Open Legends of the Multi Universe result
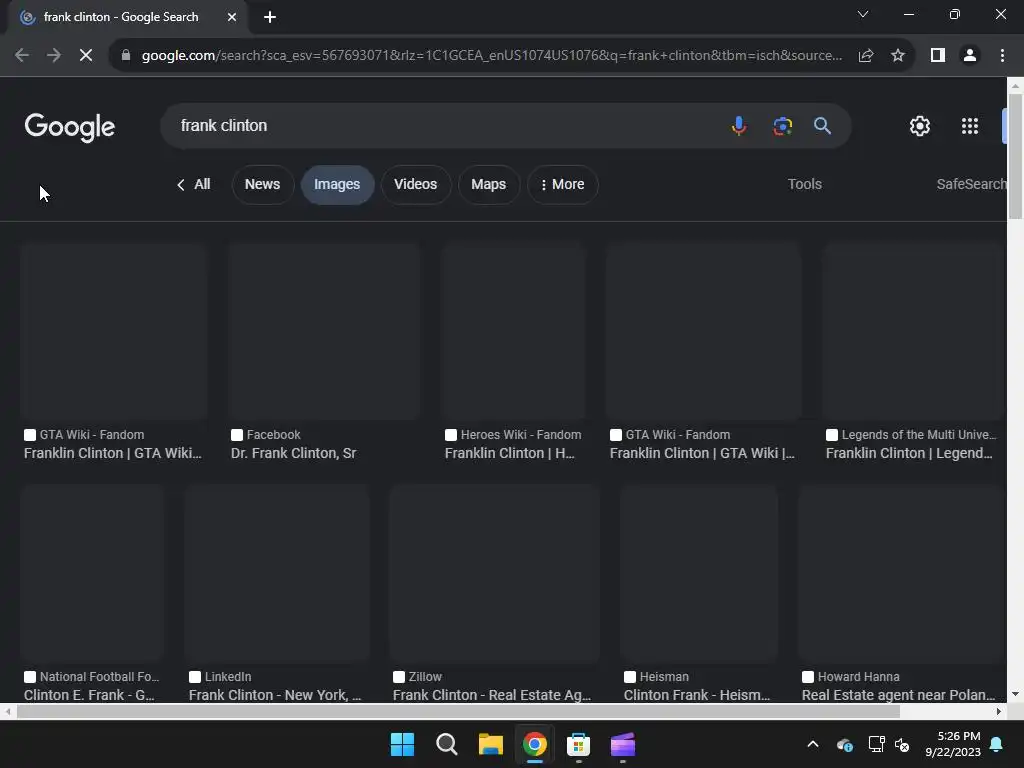The width and height of the screenshot is (1024, 768). [x=909, y=453]
